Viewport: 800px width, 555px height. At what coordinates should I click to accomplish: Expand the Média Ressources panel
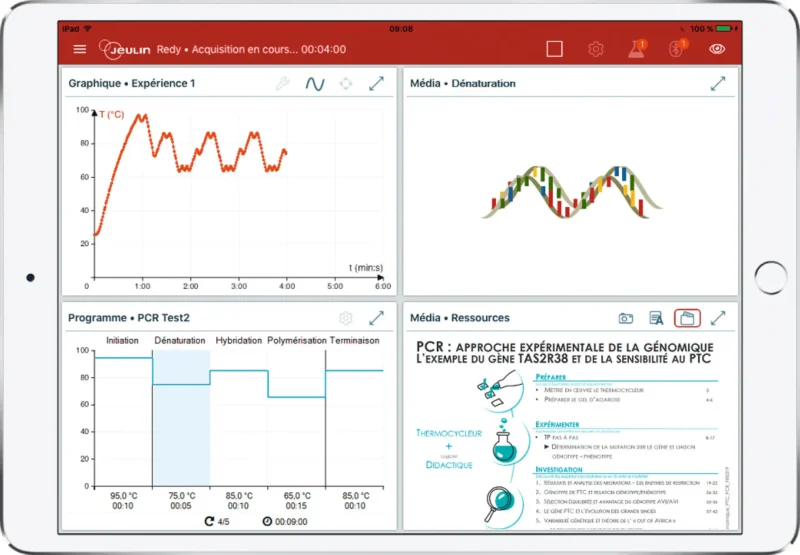[x=718, y=318]
